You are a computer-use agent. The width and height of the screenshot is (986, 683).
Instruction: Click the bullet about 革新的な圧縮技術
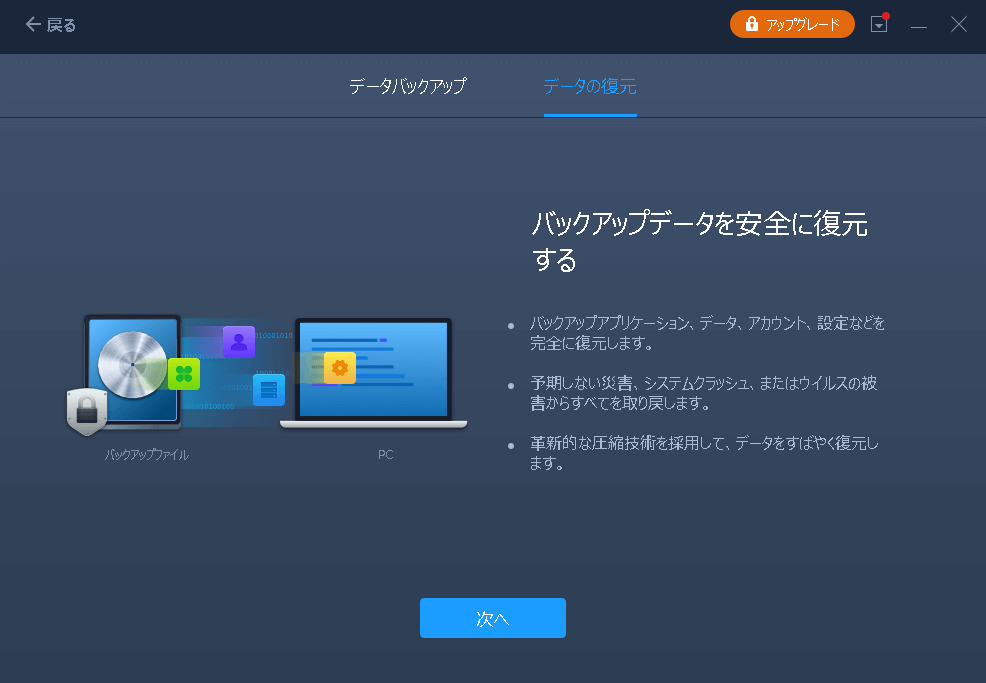705,453
